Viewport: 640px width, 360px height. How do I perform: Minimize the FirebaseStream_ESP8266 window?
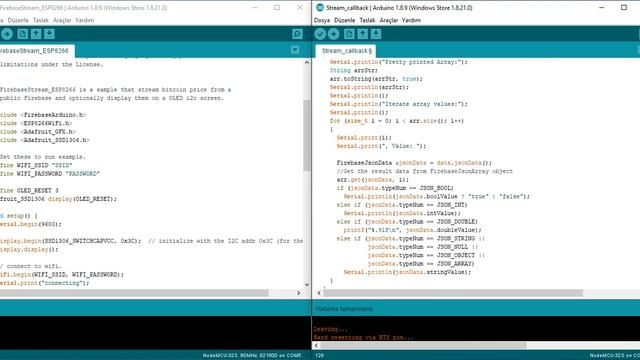click(255, 7)
